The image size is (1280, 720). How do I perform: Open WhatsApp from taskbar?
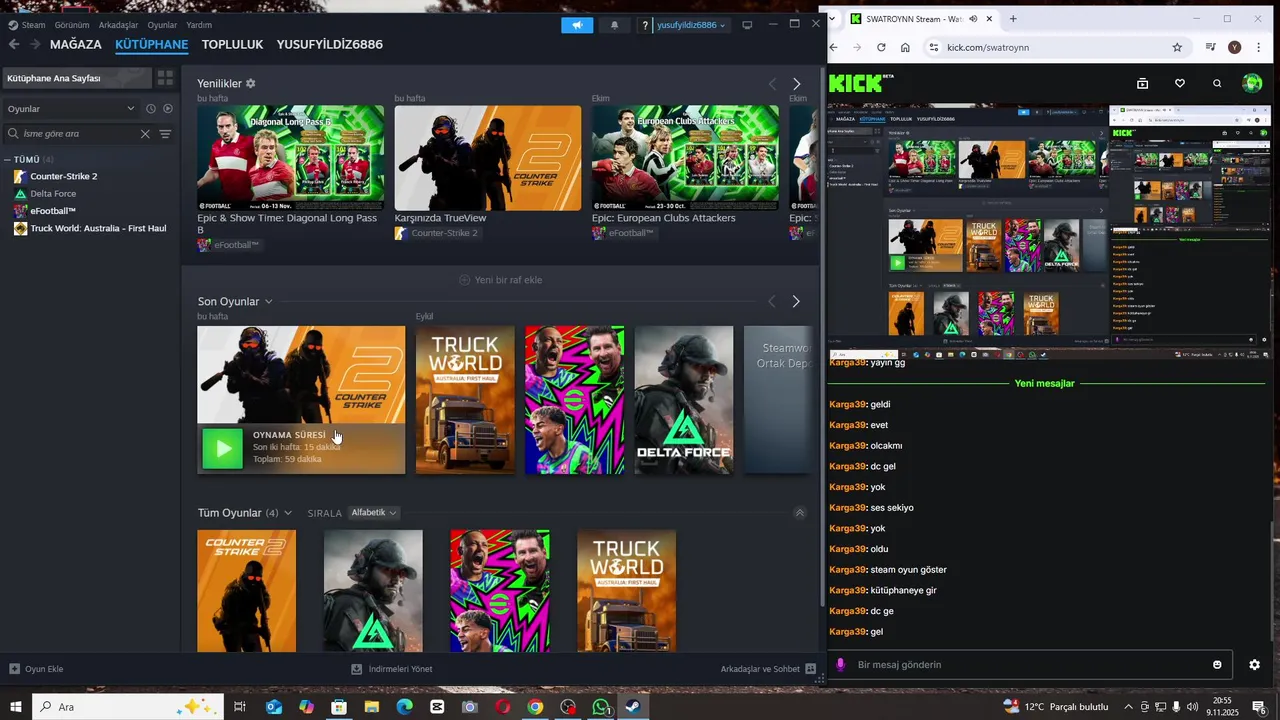[600, 707]
